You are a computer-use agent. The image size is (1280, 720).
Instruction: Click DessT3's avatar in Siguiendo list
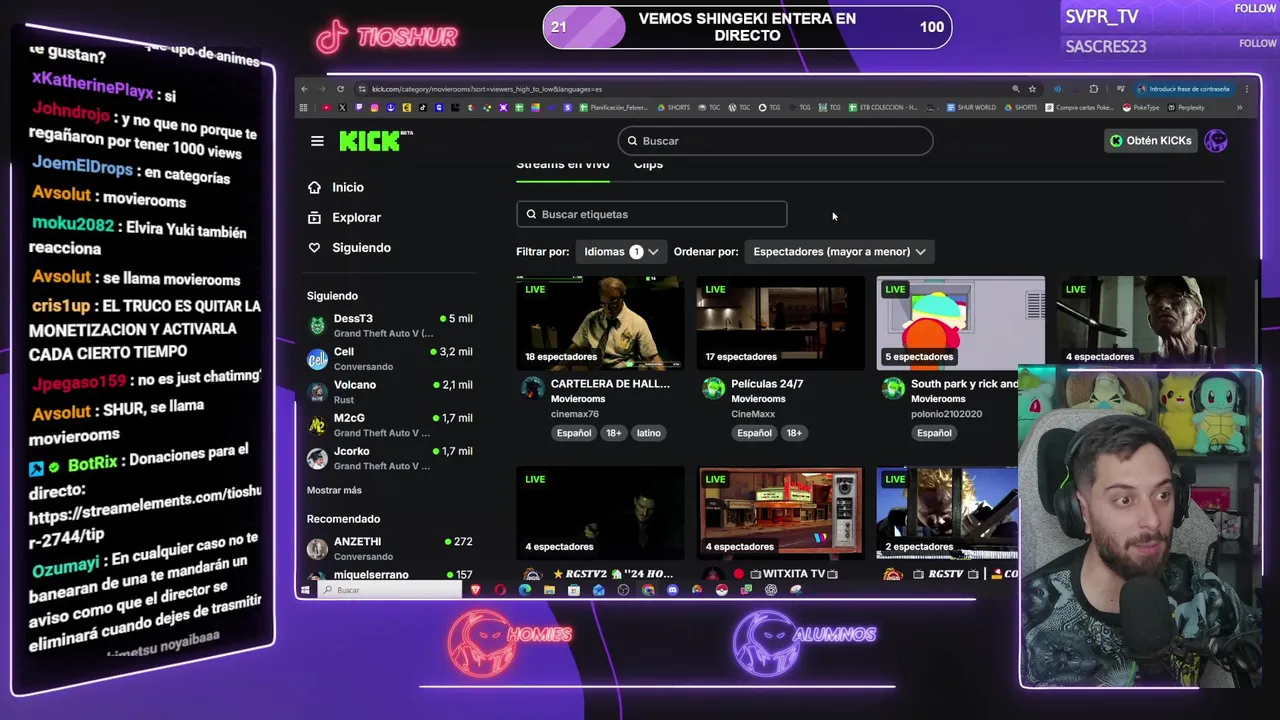(x=317, y=325)
